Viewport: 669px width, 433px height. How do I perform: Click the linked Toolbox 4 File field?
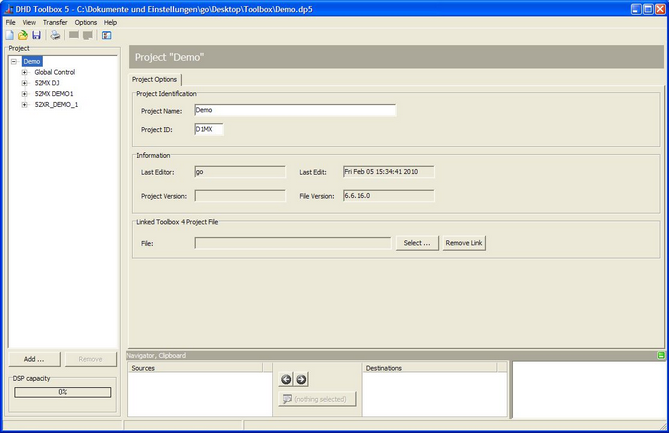(293, 243)
